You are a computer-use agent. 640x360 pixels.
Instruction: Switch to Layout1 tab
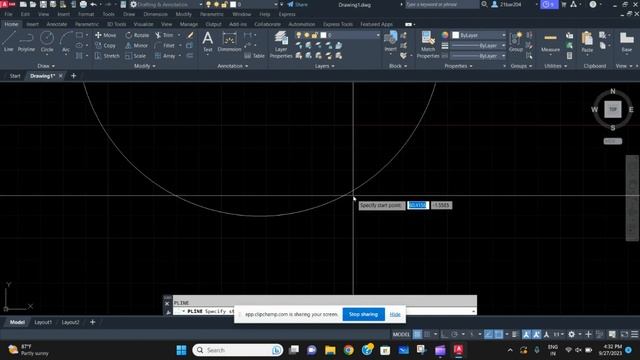click(x=43, y=322)
